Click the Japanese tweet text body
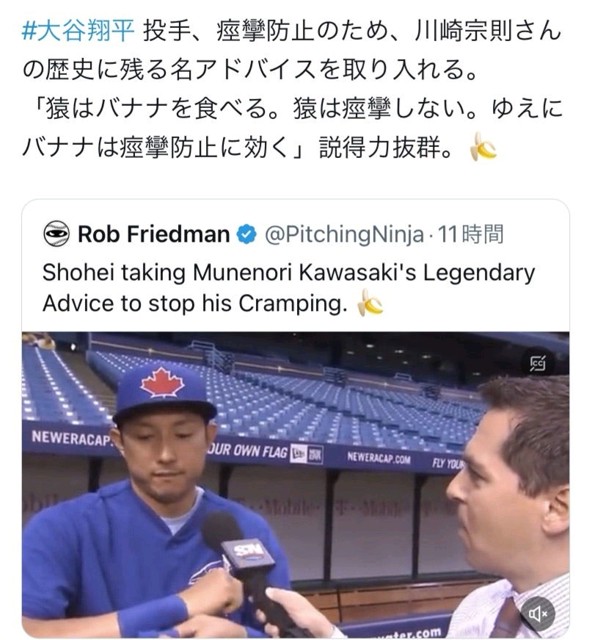 [x=292, y=89]
